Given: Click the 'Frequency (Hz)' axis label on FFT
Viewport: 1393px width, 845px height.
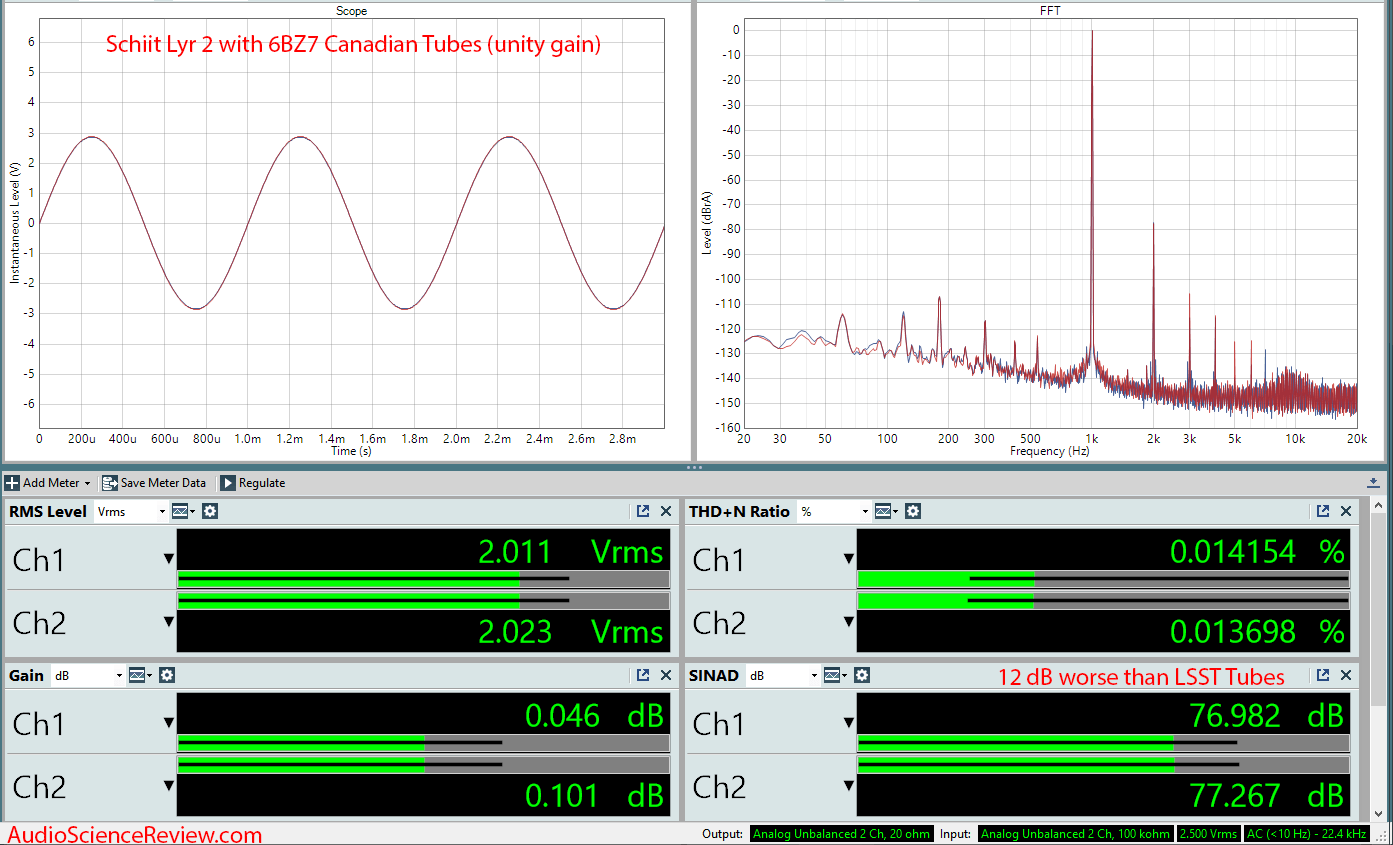Looking at the screenshot, I should pyautogui.click(x=1049, y=451).
